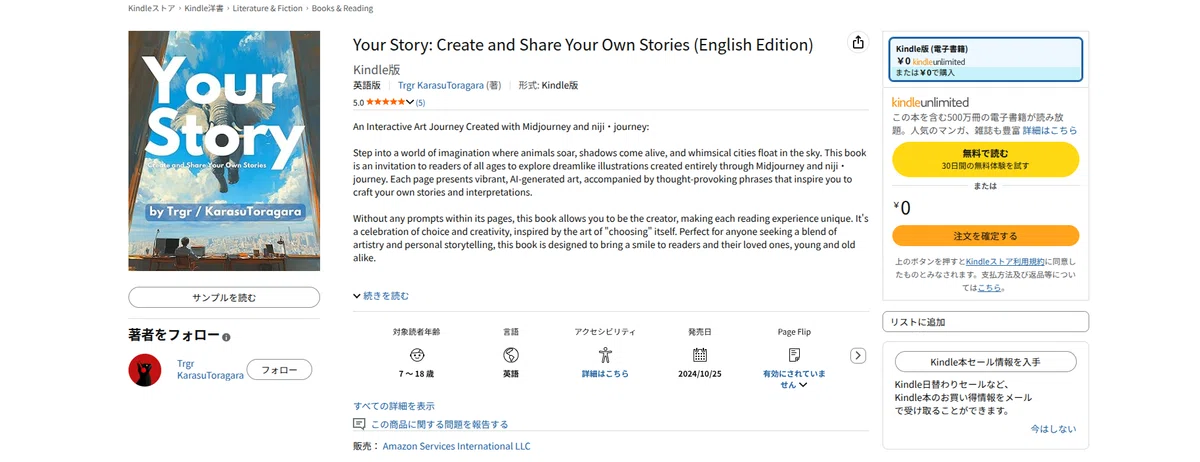Click the book title heading
1200x462 pixels.
[583, 45]
